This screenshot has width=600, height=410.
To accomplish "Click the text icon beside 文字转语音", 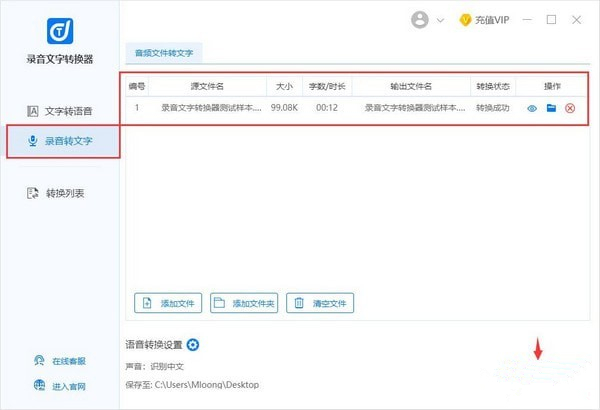I will pos(33,111).
